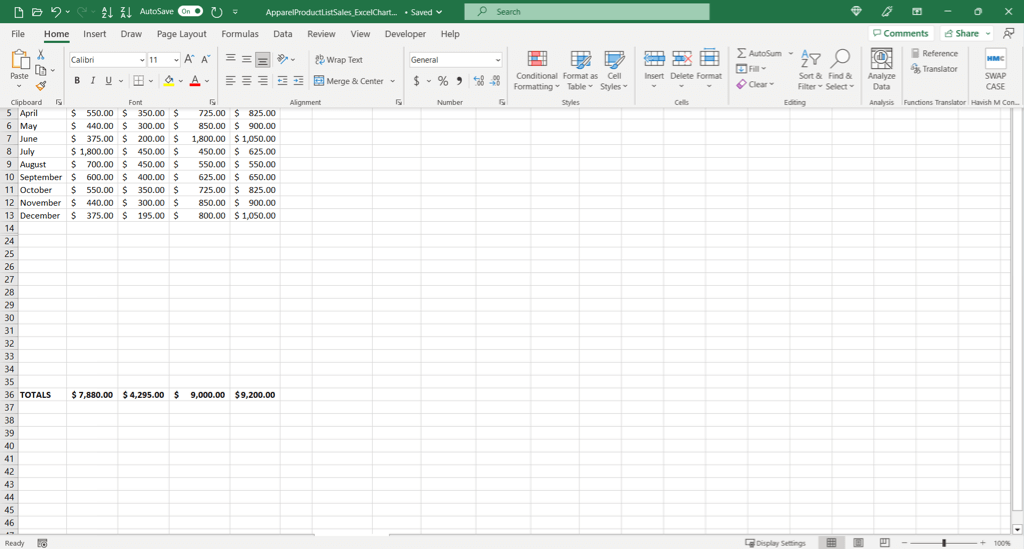
Task: Open the Formulas ribbon tab
Action: pyautogui.click(x=239, y=34)
